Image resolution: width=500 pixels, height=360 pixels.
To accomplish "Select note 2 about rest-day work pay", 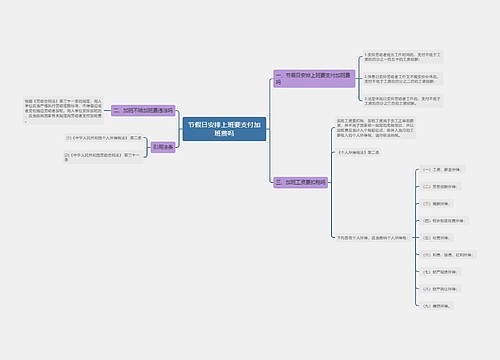I will [x=403, y=79].
